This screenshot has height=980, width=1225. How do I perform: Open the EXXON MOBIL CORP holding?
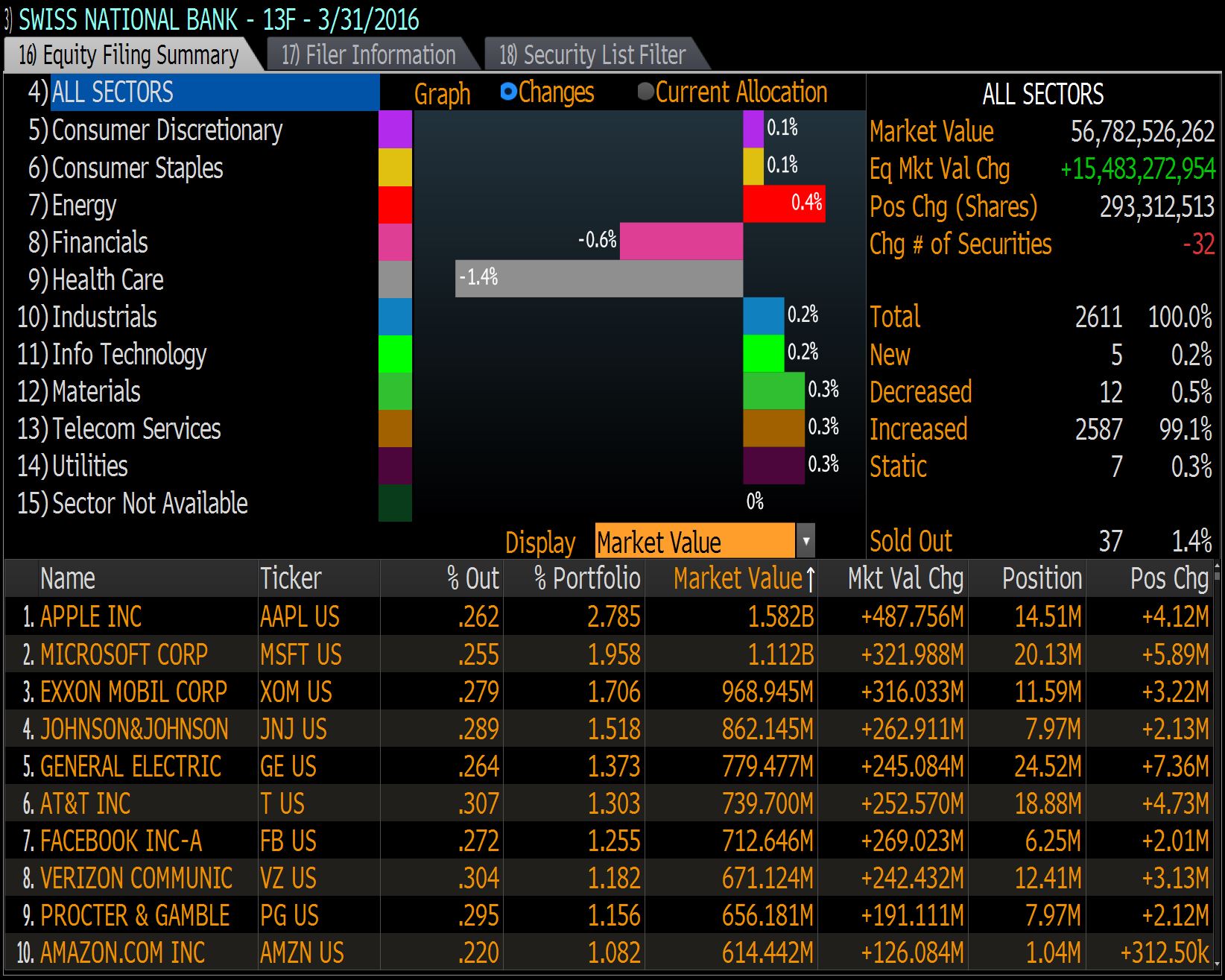tap(133, 691)
